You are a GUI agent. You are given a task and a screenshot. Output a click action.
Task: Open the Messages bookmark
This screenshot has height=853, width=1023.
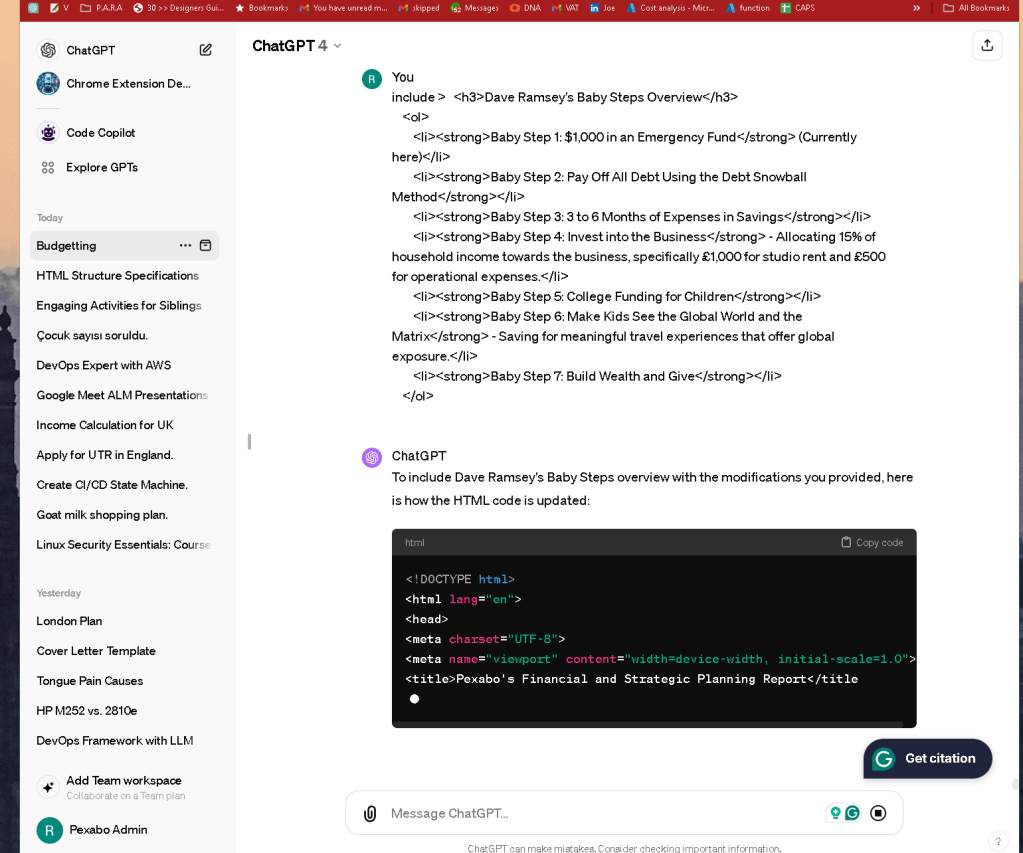[474, 8]
